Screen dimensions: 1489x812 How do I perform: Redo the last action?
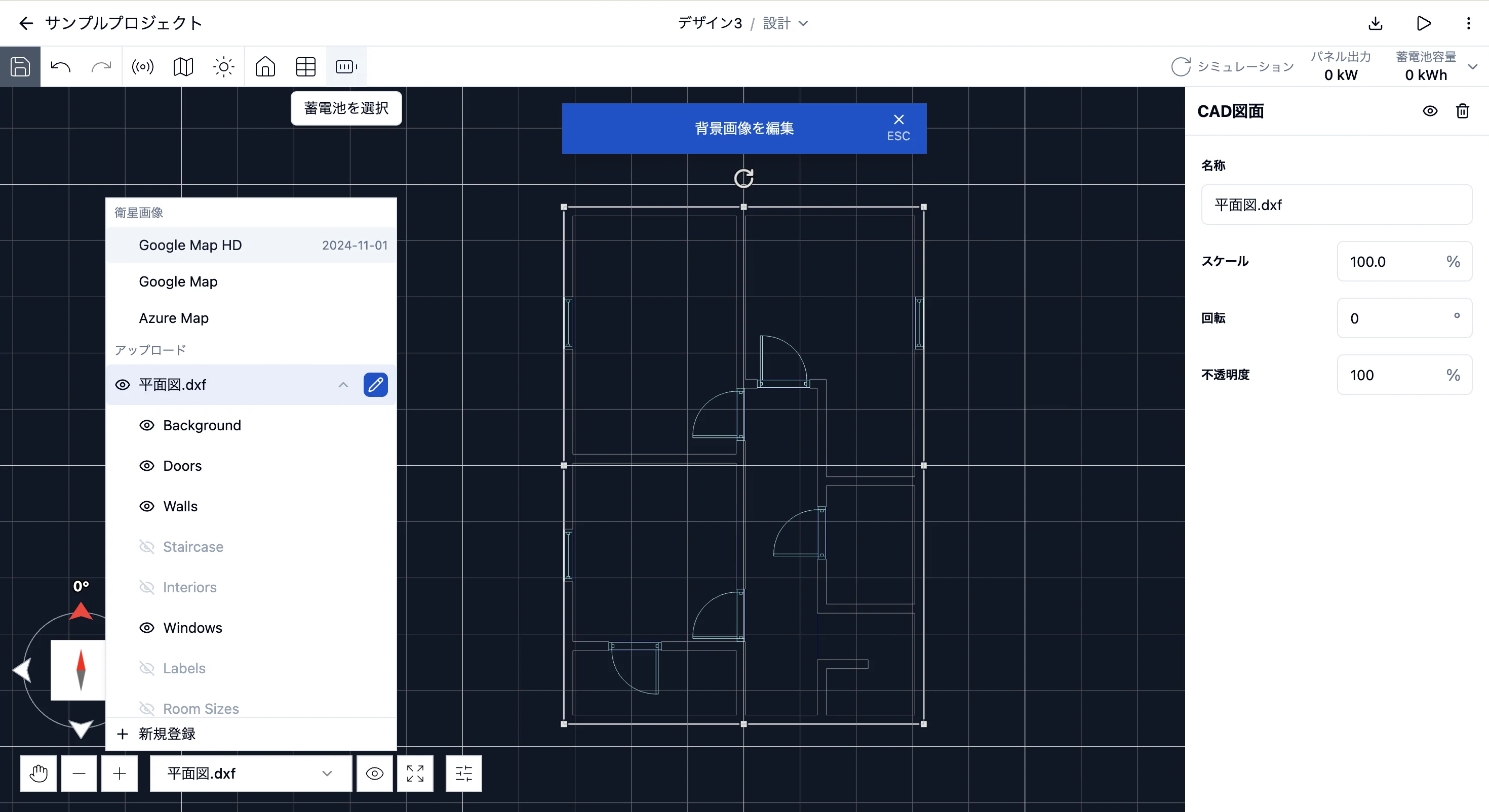[101, 67]
